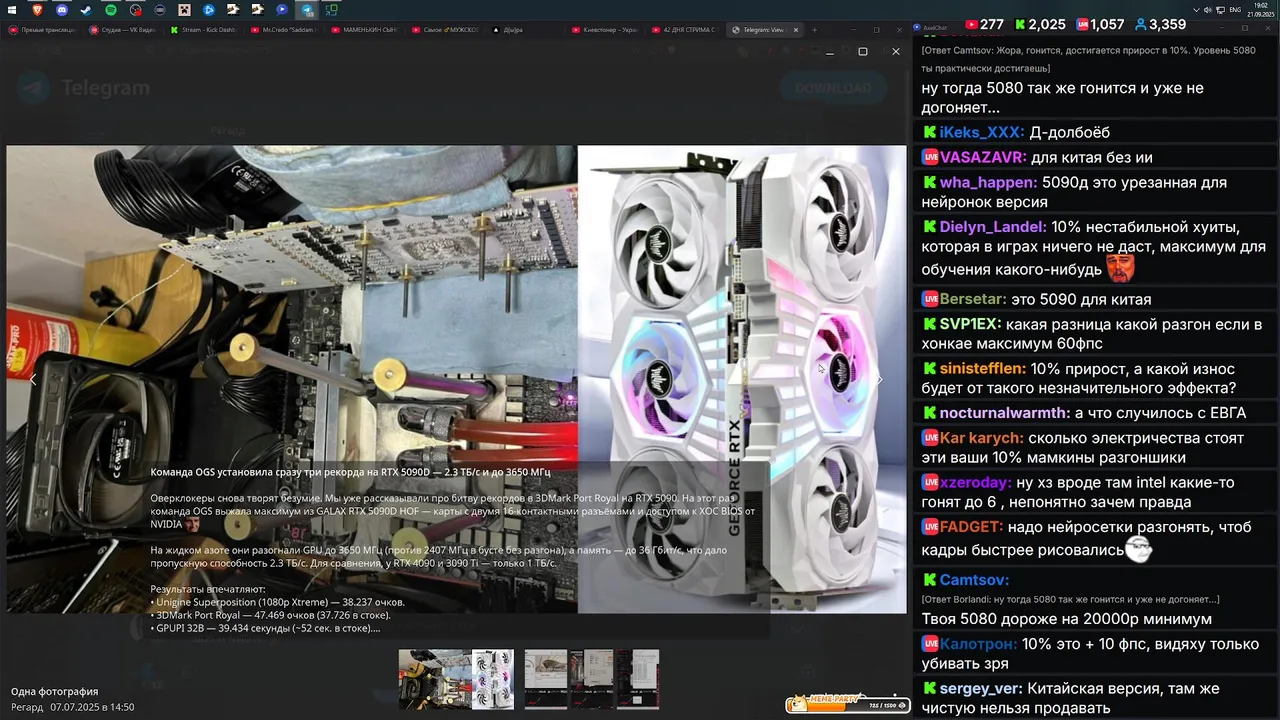Go to next photo with right arrow
Screen dimensions: 1280x720
879,379
